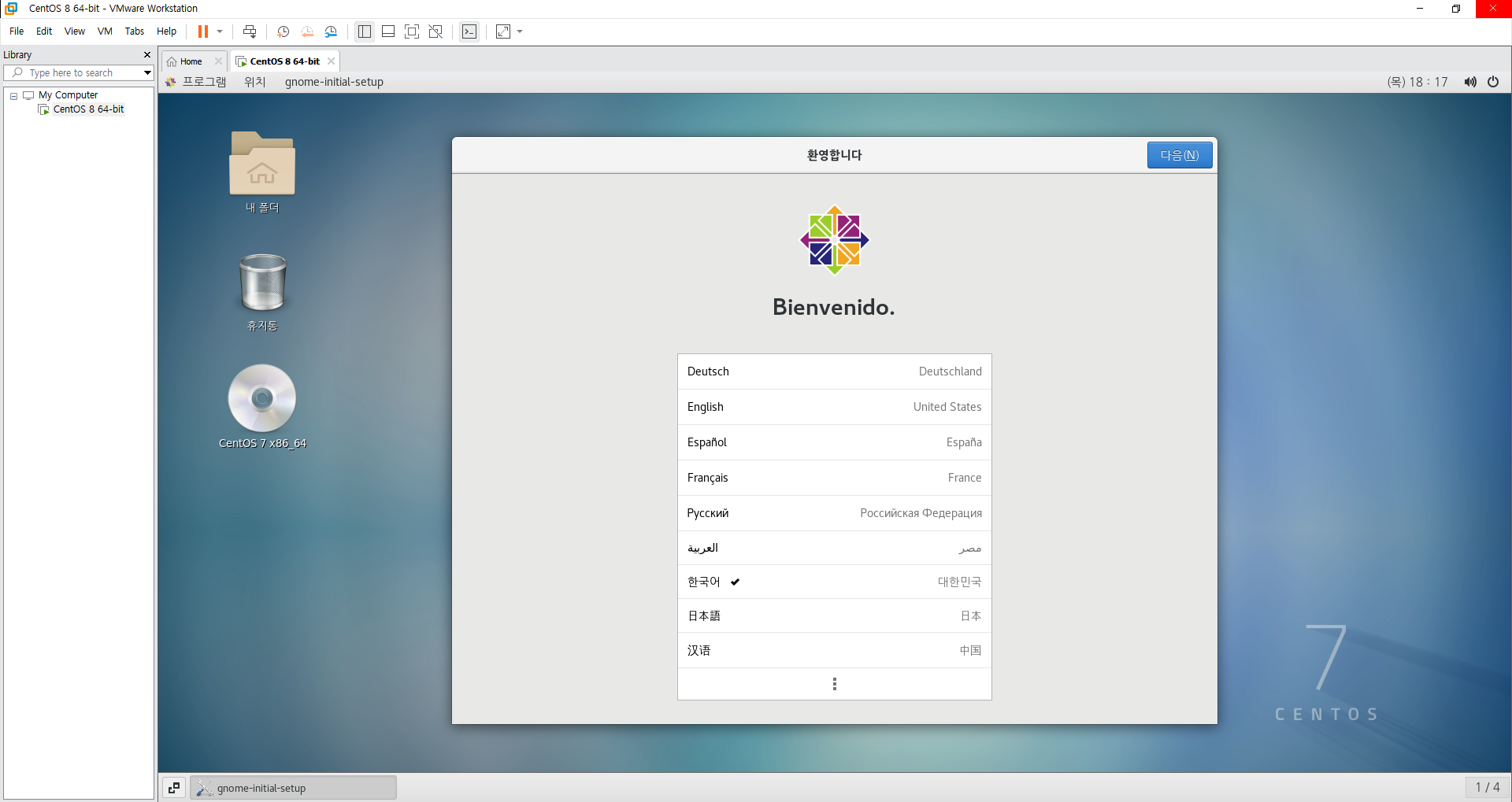Click the stretch guest display icon
This screenshot has height=802, width=1512.
click(x=503, y=31)
